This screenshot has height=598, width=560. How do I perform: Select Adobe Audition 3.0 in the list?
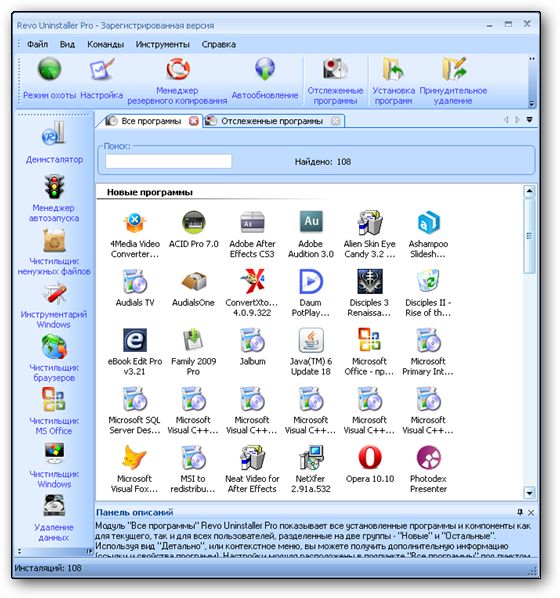coord(311,234)
